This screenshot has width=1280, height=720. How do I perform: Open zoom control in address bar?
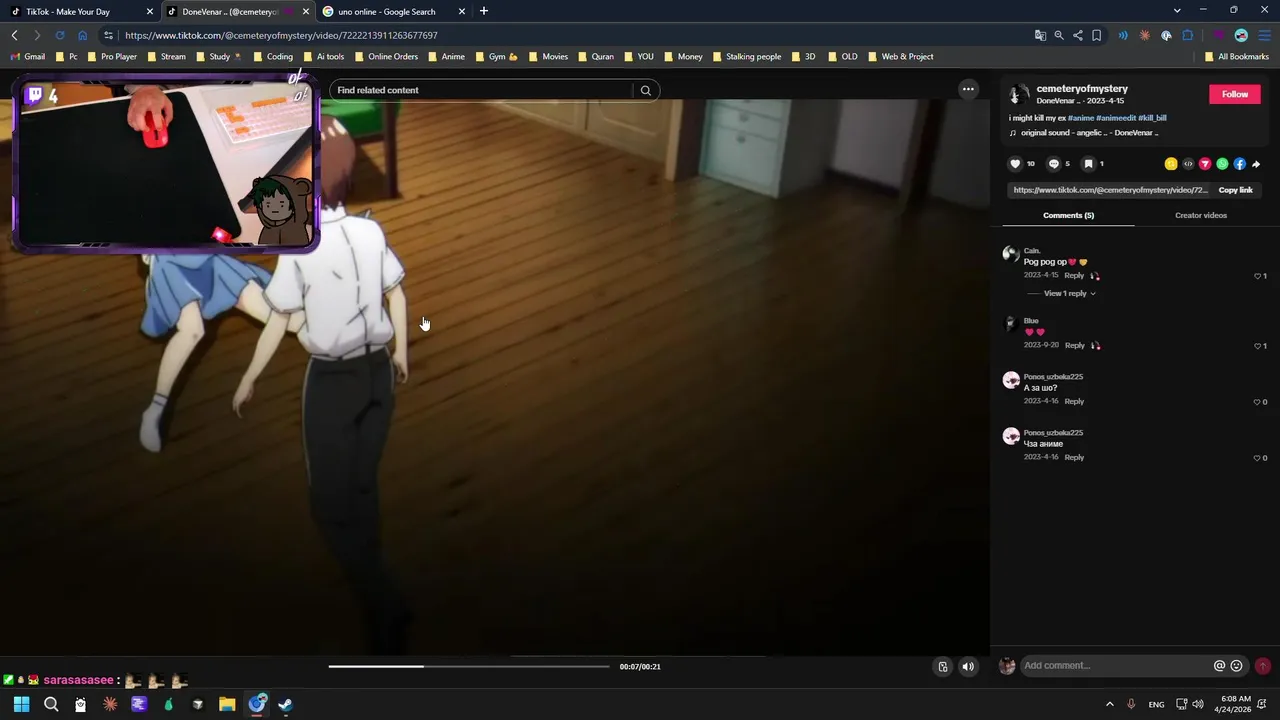(x=1059, y=35)
